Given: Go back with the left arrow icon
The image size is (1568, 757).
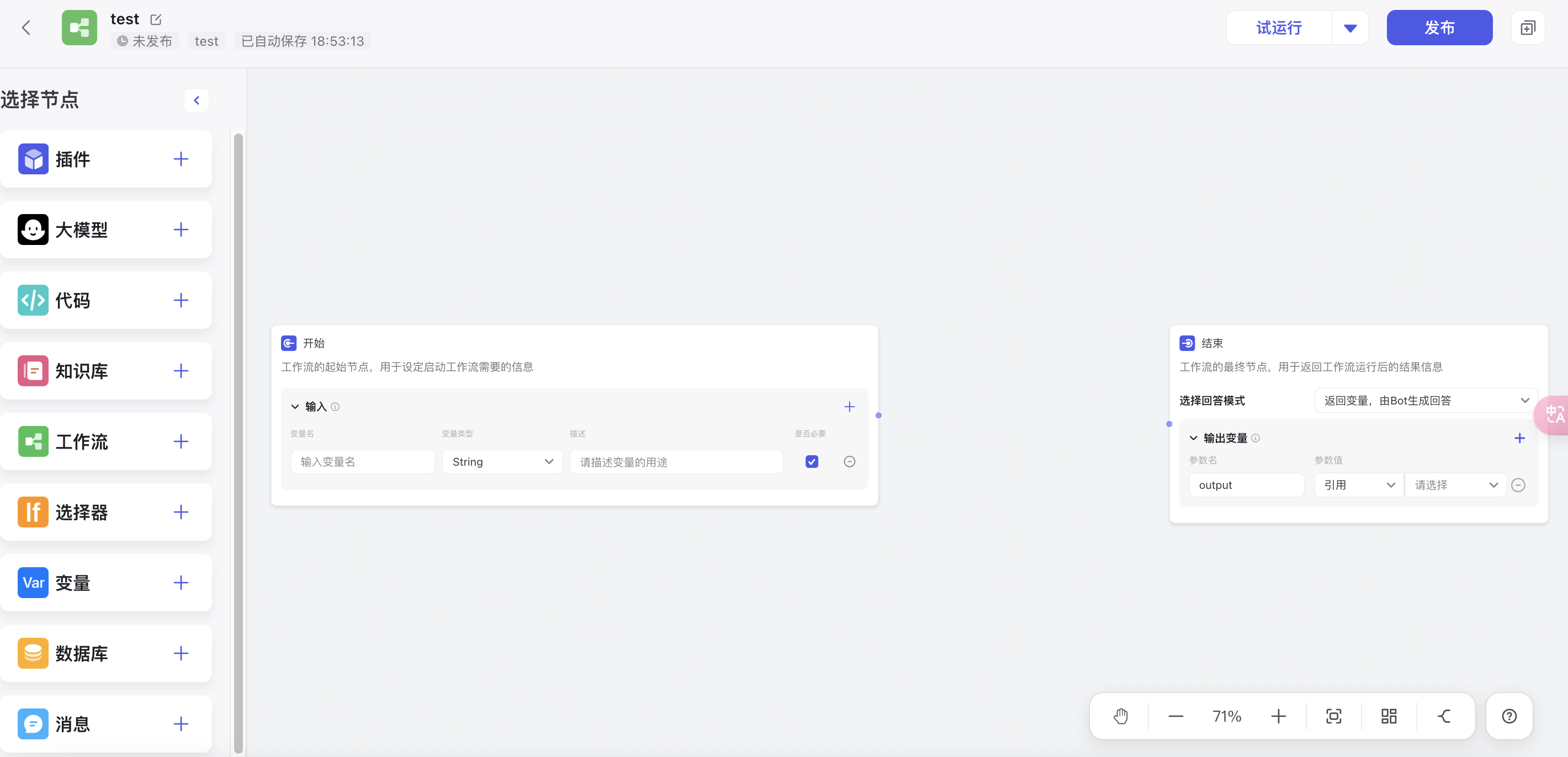Looking at the screenshot, I should tap(25, 28).
